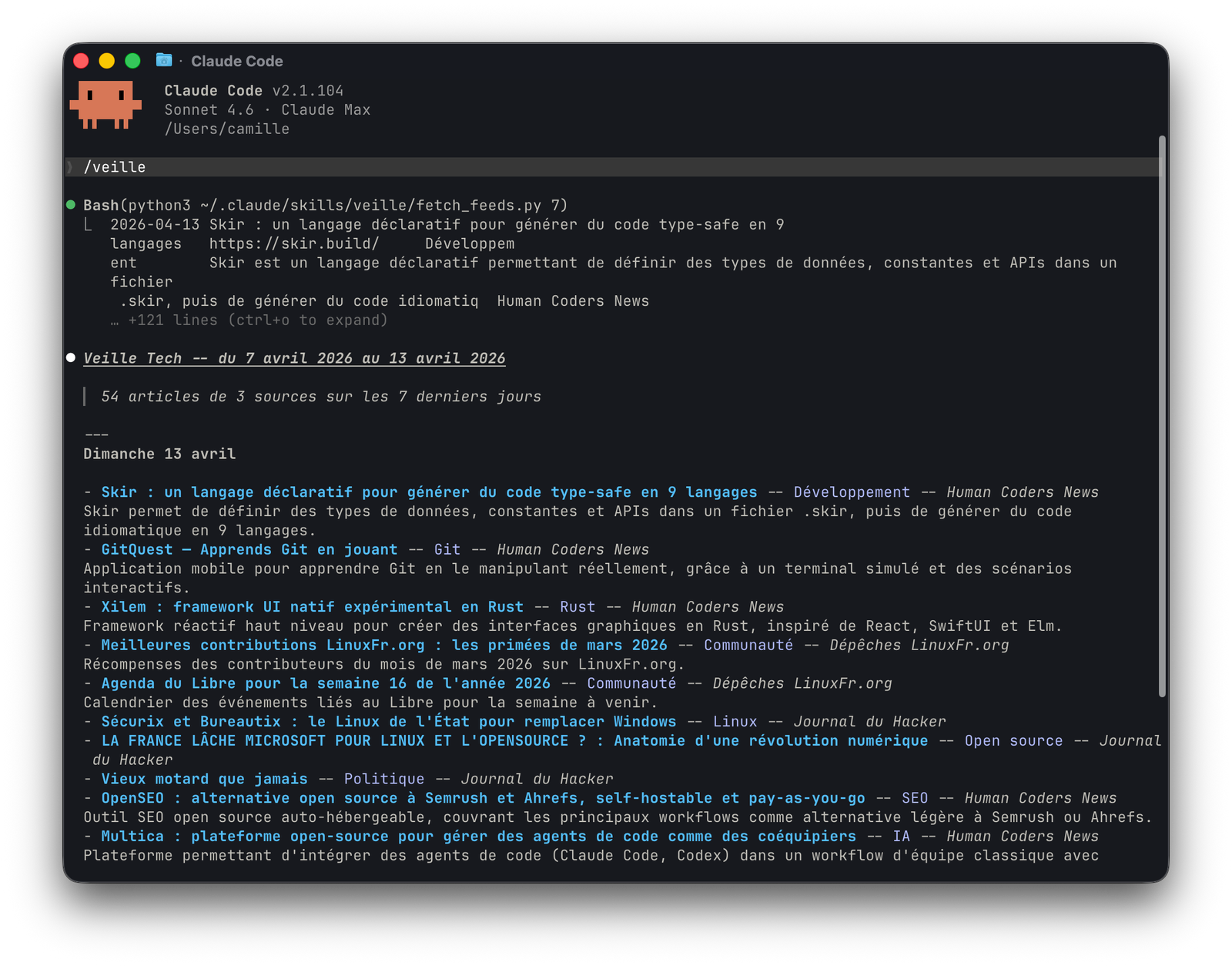Click the folder proxy icon in title bar
The height and width of the screenshot is (966, 1232).
coord(162,61)
